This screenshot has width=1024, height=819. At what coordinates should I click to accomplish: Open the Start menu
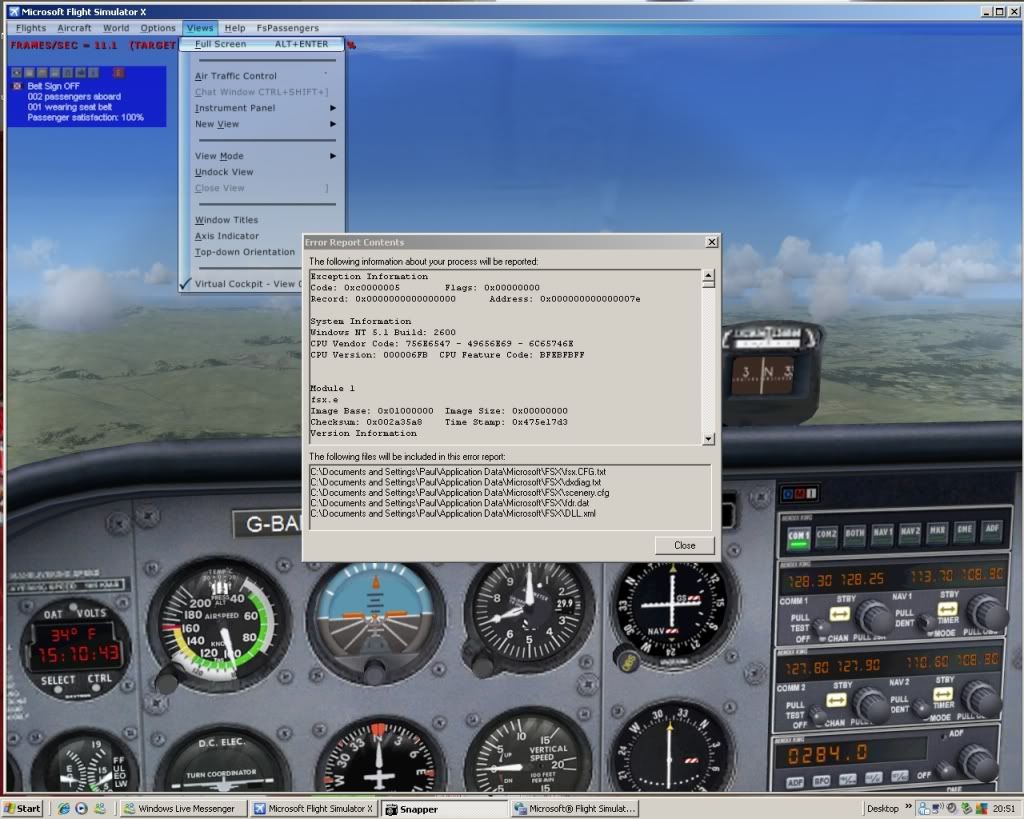tap(22, 809)
